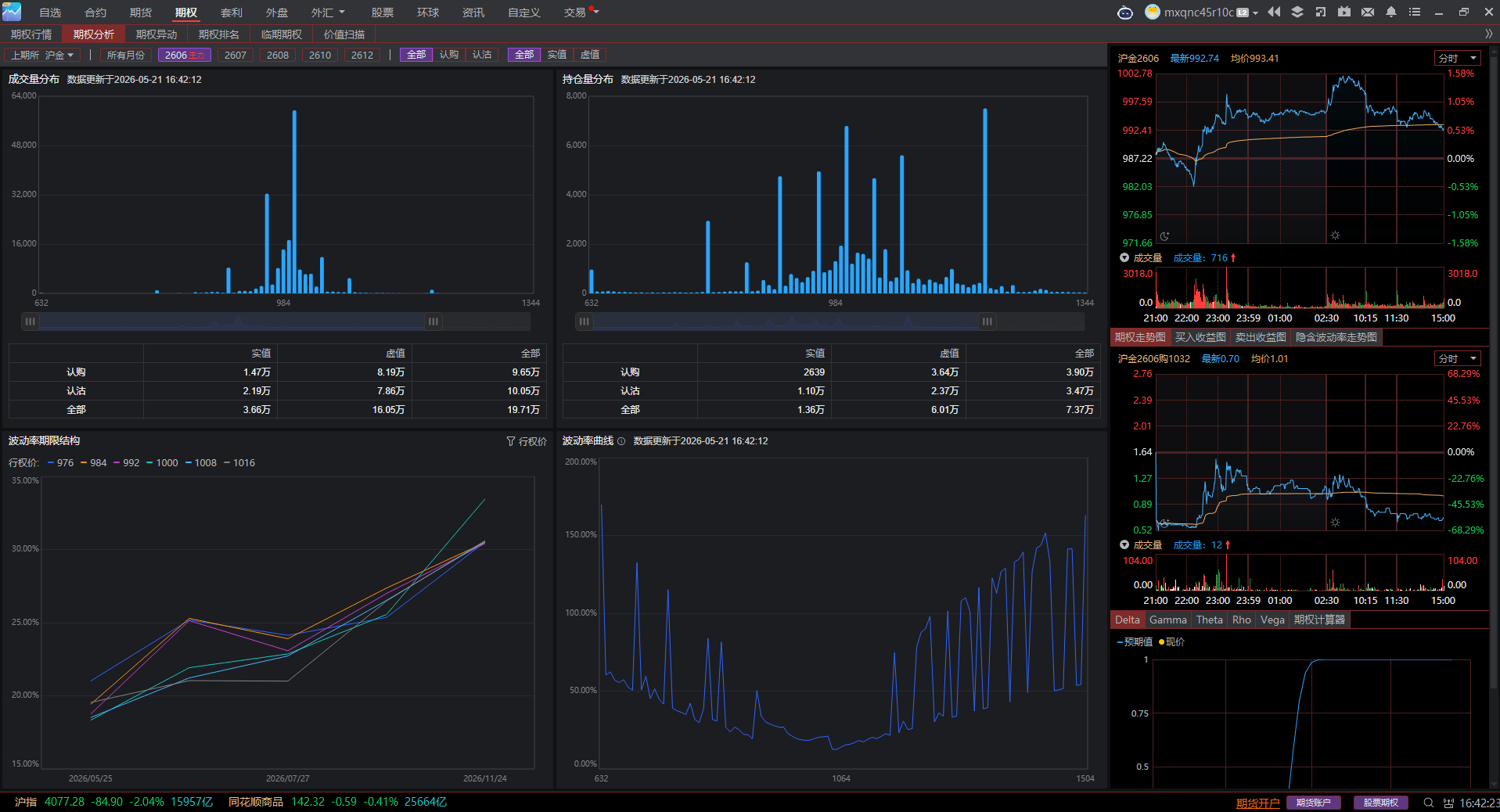Select 虚值 out-of-the-money filter
1500x812 pixels.
point(590,55)
